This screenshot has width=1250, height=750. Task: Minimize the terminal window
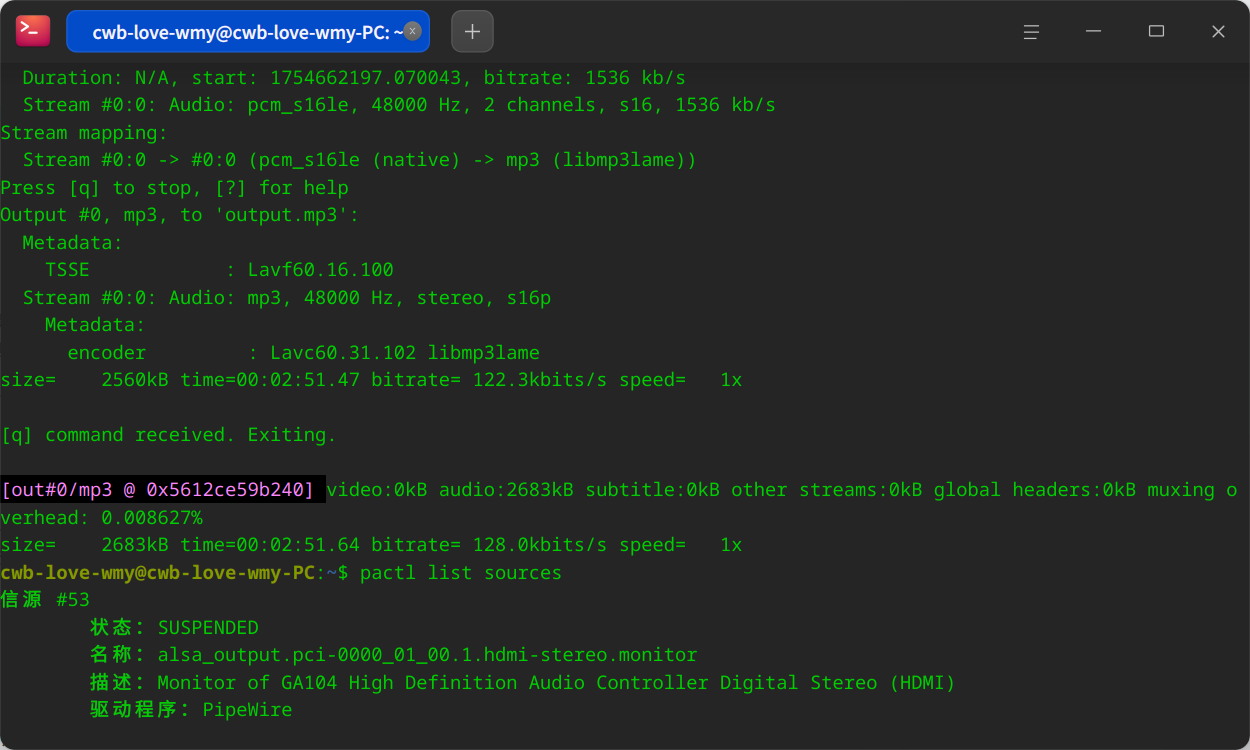click(1094, 32)
